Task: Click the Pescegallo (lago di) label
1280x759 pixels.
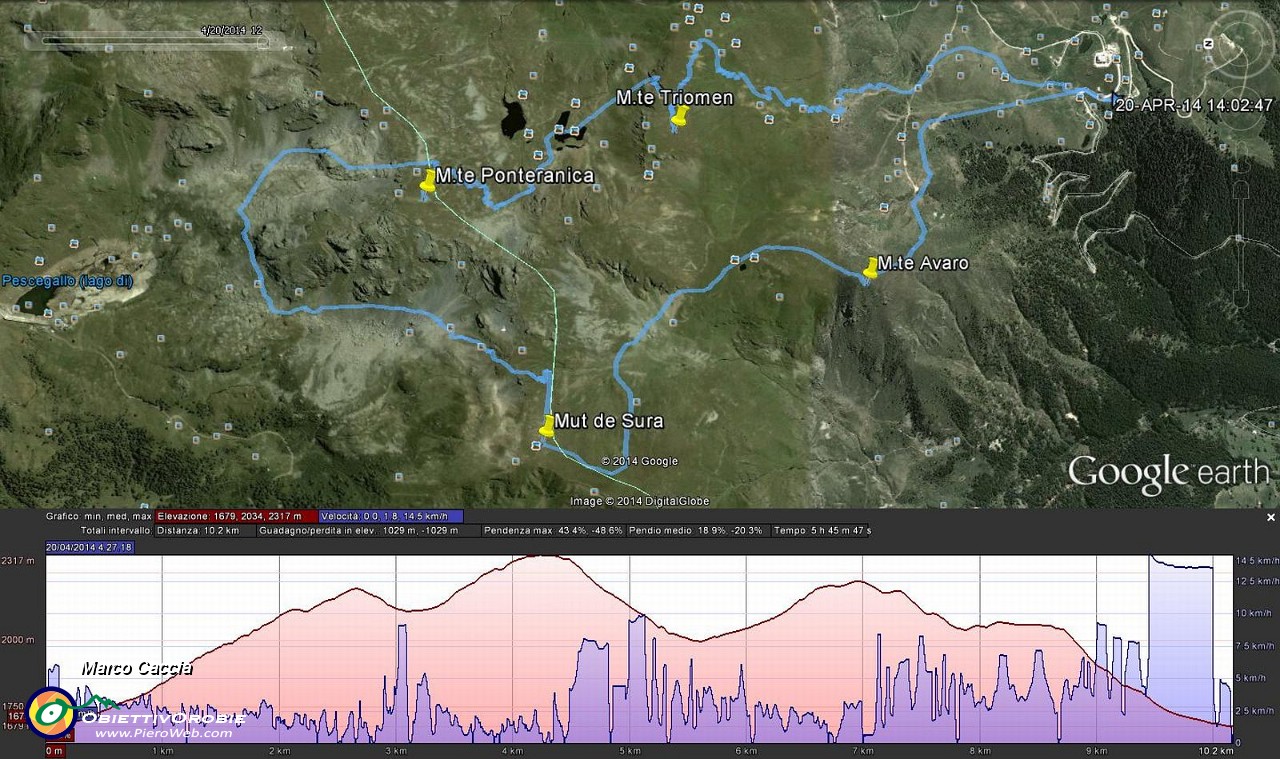Action: pyautogui.click(x=67, y=281)
